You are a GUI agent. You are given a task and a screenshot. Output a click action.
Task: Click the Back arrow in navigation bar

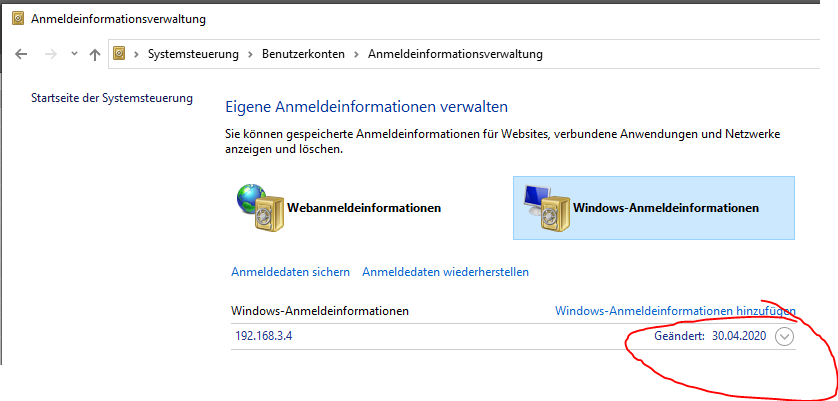pos(21,54)
